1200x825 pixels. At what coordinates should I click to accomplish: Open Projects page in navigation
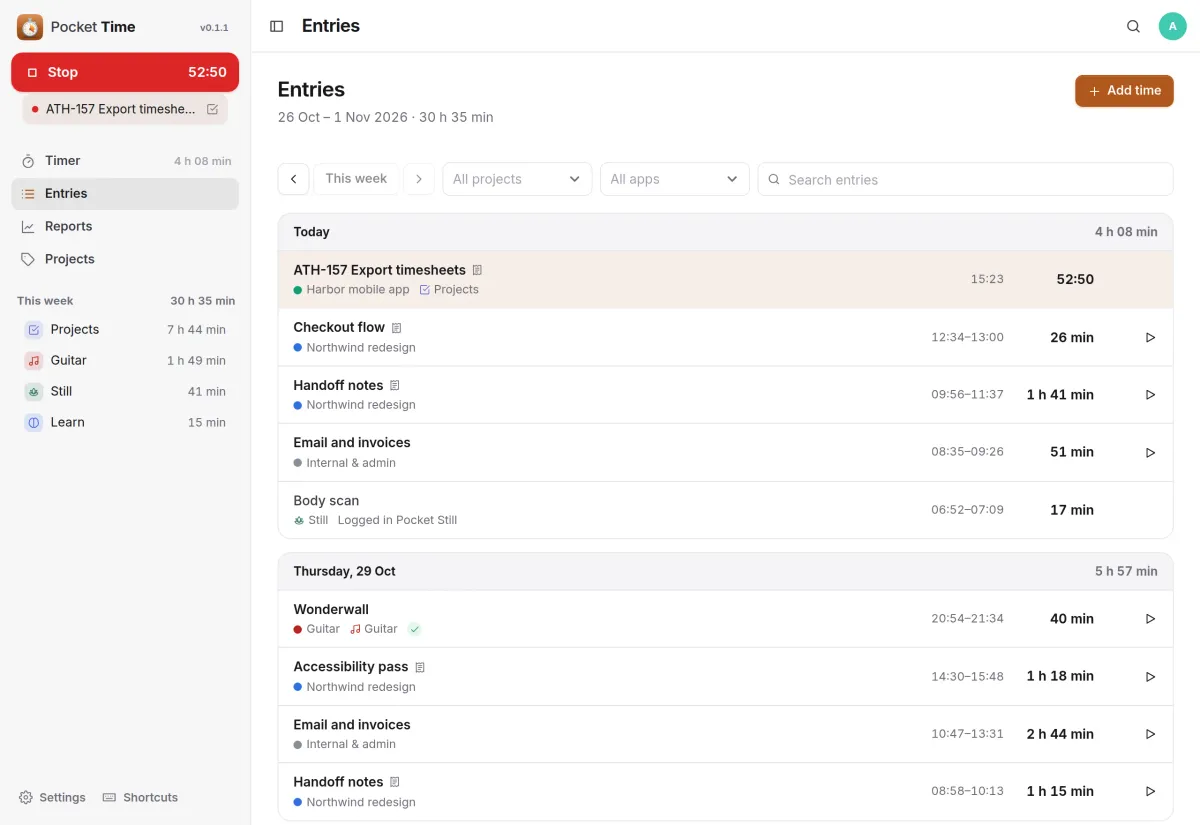coord(125,259)
